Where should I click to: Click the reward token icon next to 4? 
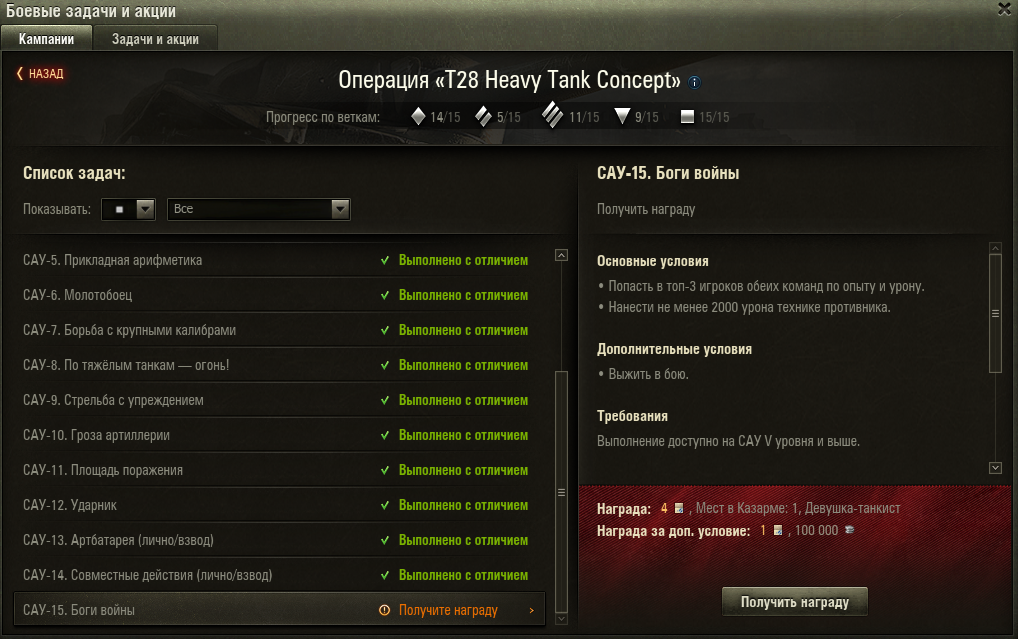679,508
